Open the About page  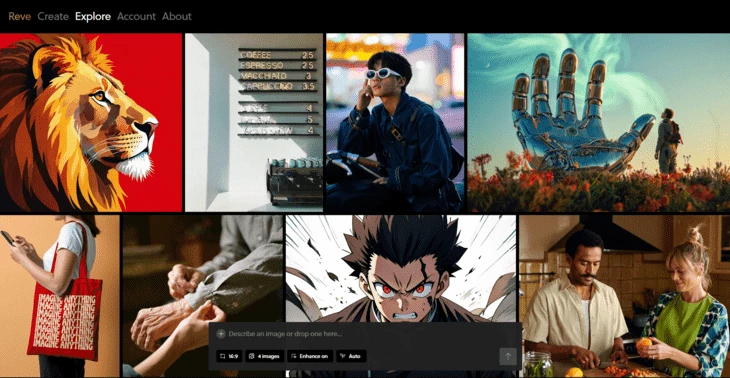[x=177, y=16]
